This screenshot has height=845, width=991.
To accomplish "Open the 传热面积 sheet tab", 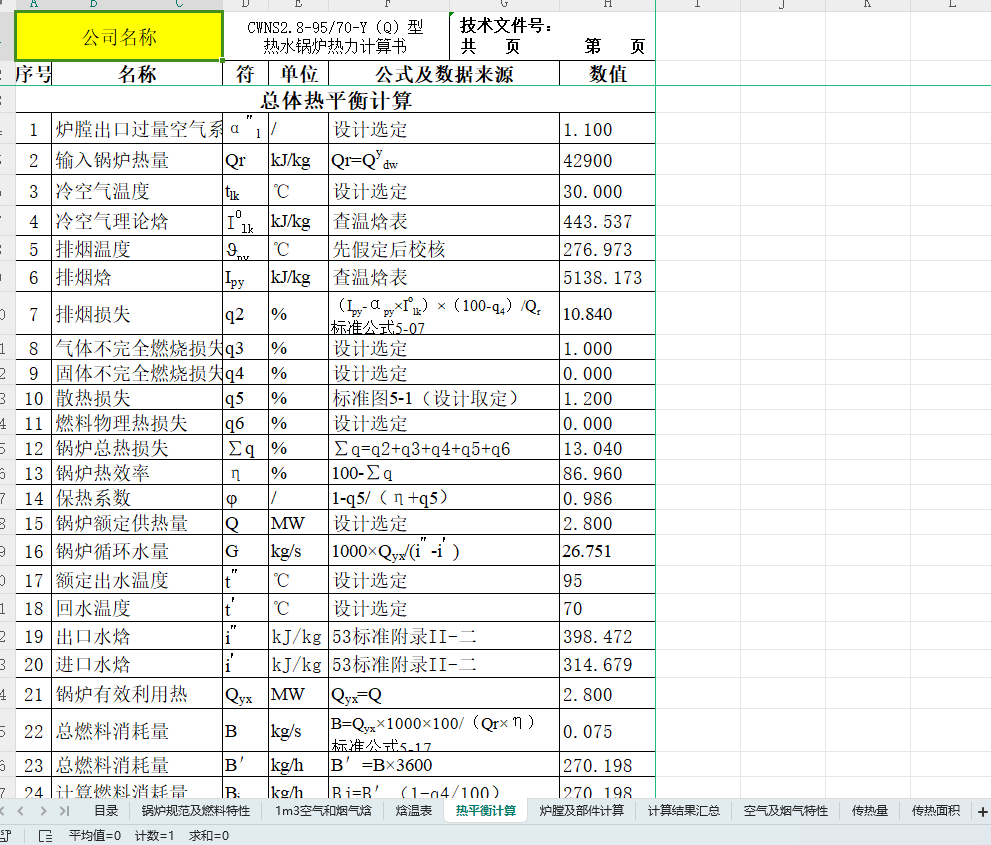I will click(935, 811).
